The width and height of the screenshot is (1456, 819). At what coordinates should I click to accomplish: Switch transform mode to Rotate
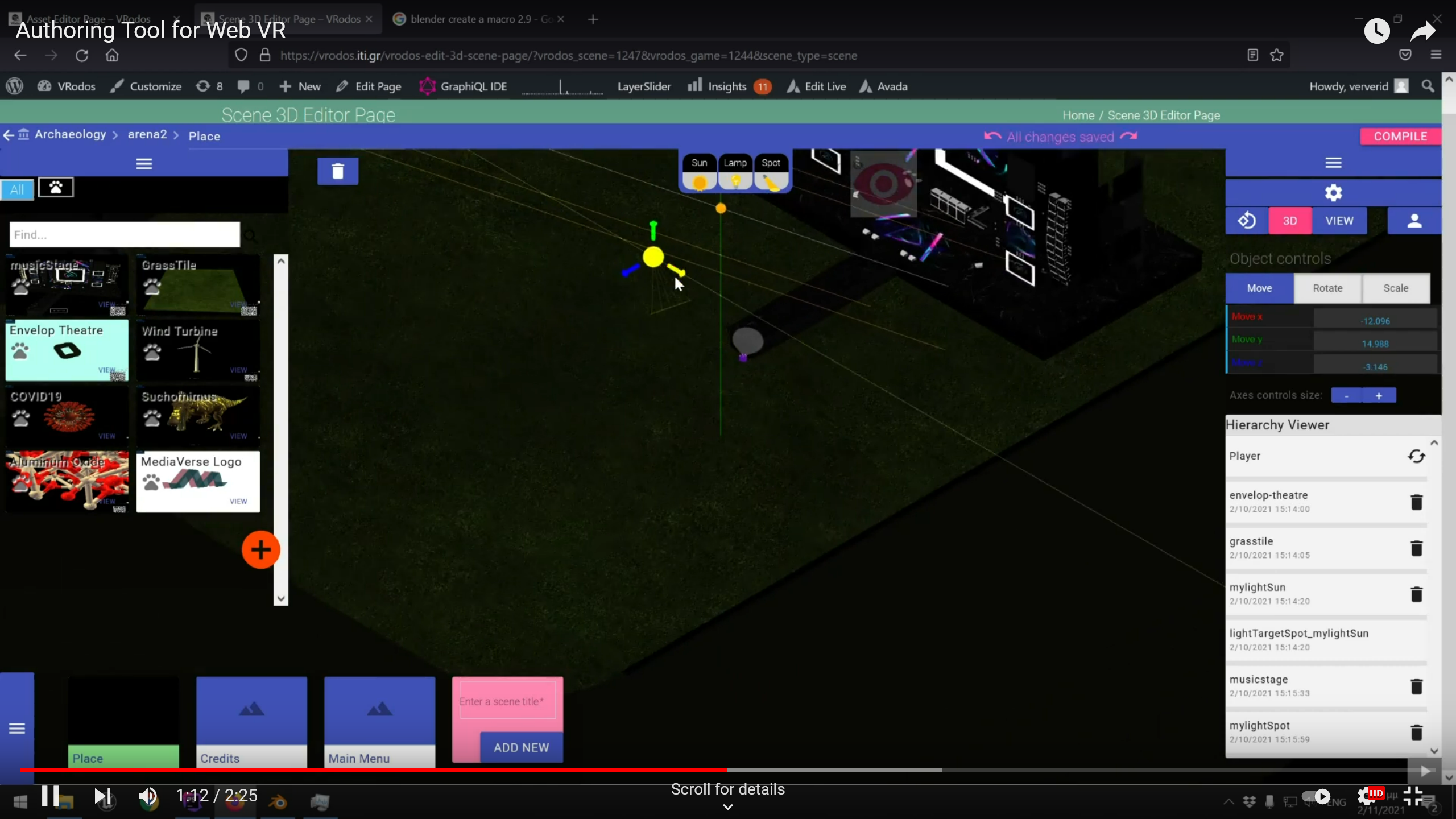click(x=1327, y=288)
